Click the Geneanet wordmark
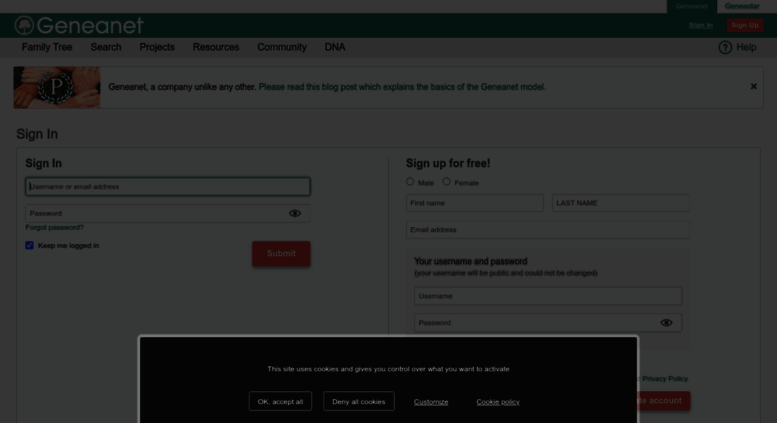The height and width of the screenshot is (423, 777). 90,25
